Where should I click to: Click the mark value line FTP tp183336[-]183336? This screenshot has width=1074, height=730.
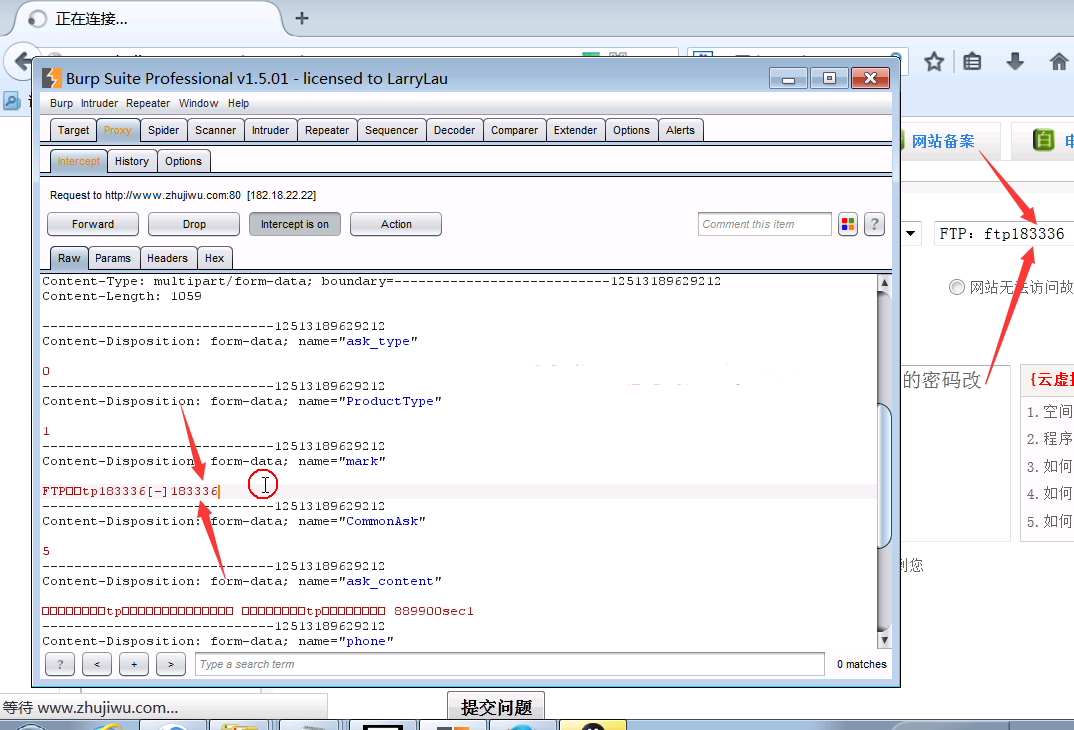click(x=130, y=491)
